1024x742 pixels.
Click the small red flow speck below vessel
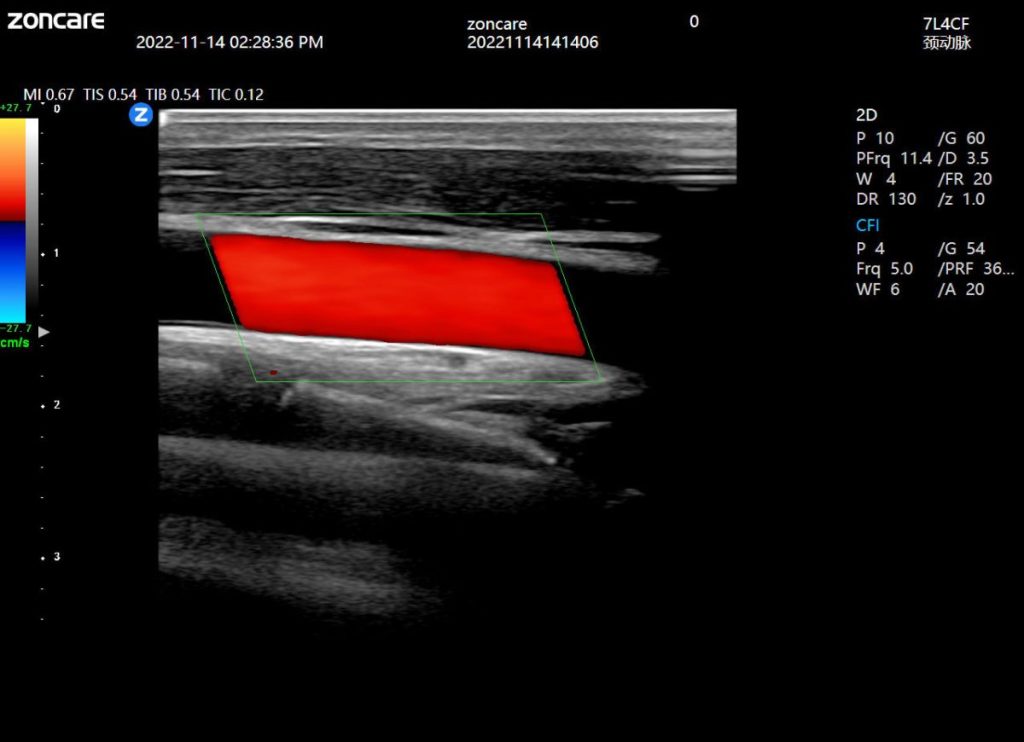273,373
